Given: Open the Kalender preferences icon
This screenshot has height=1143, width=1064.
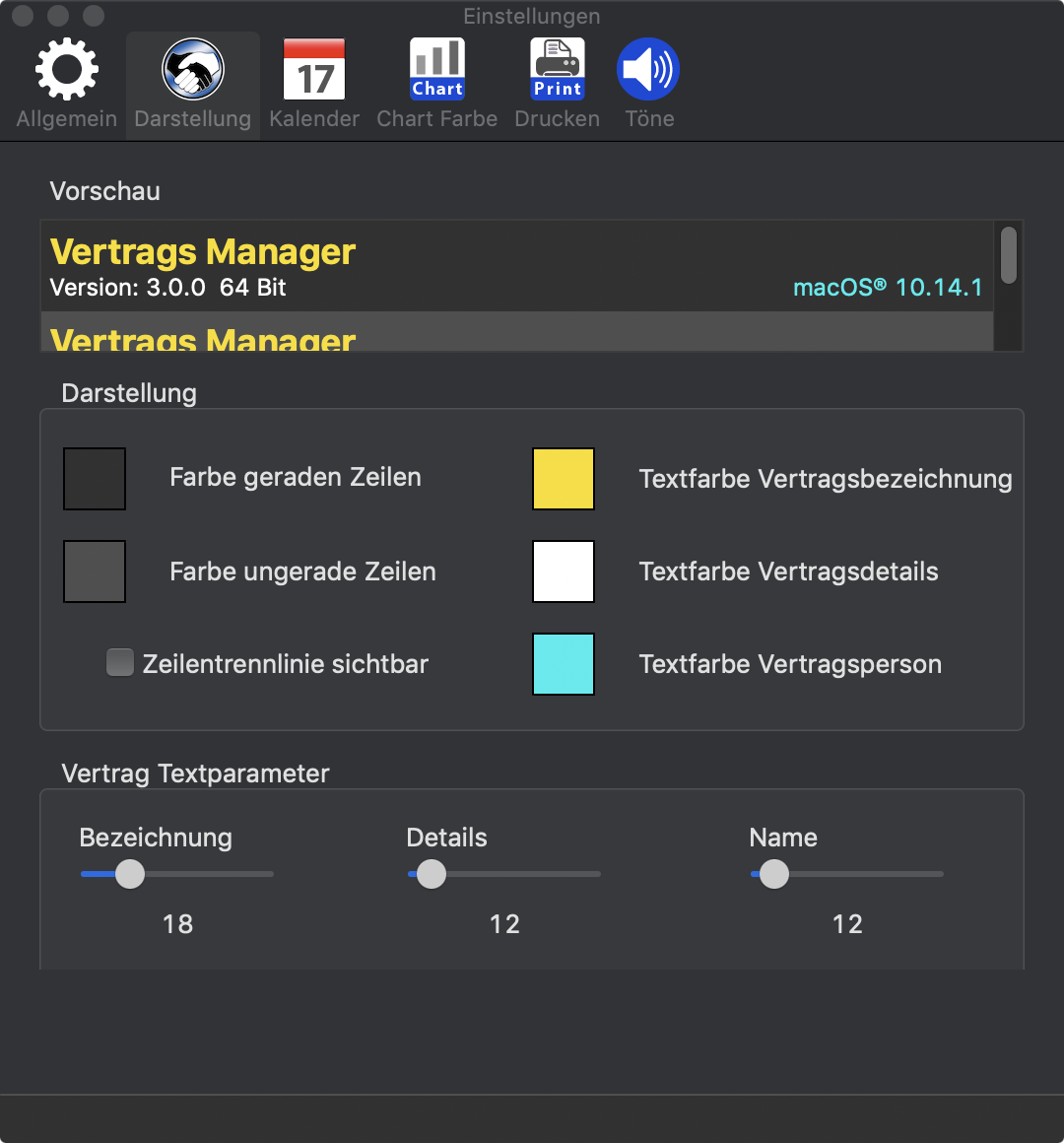Looking at the screenshot, I should (314, 69).
